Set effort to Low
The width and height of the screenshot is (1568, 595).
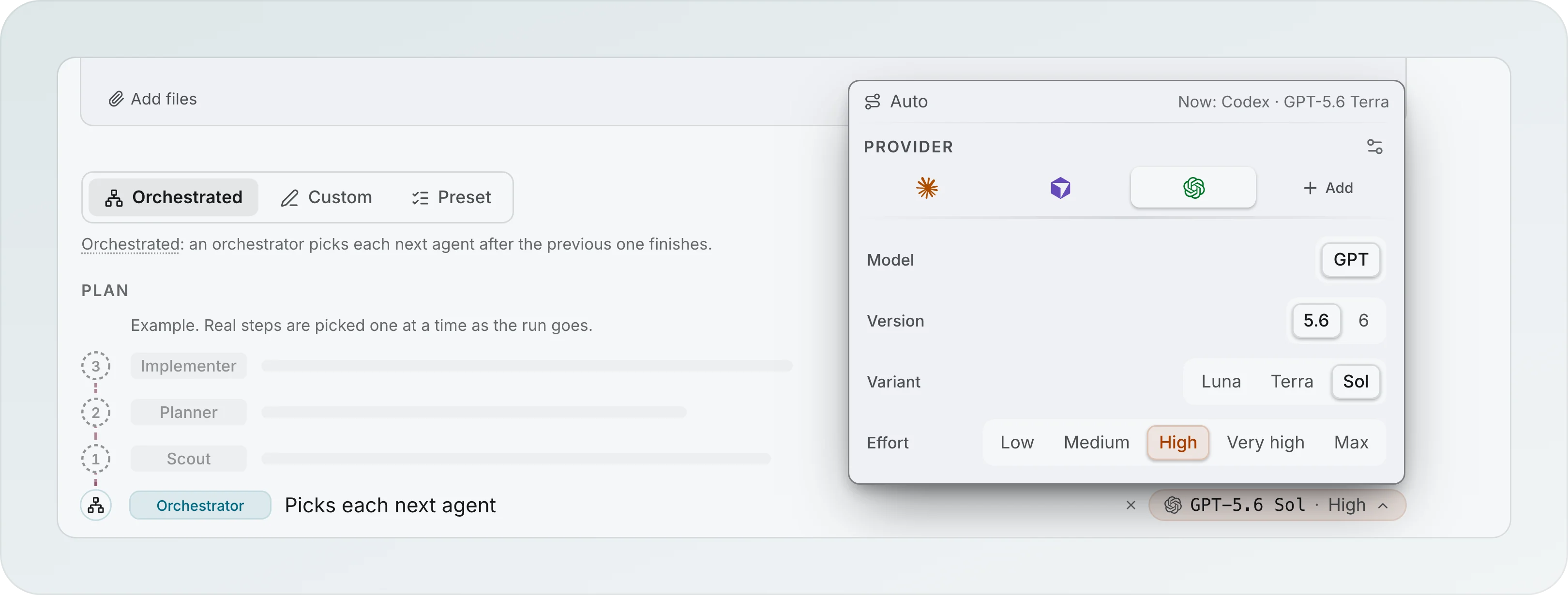1016,442
